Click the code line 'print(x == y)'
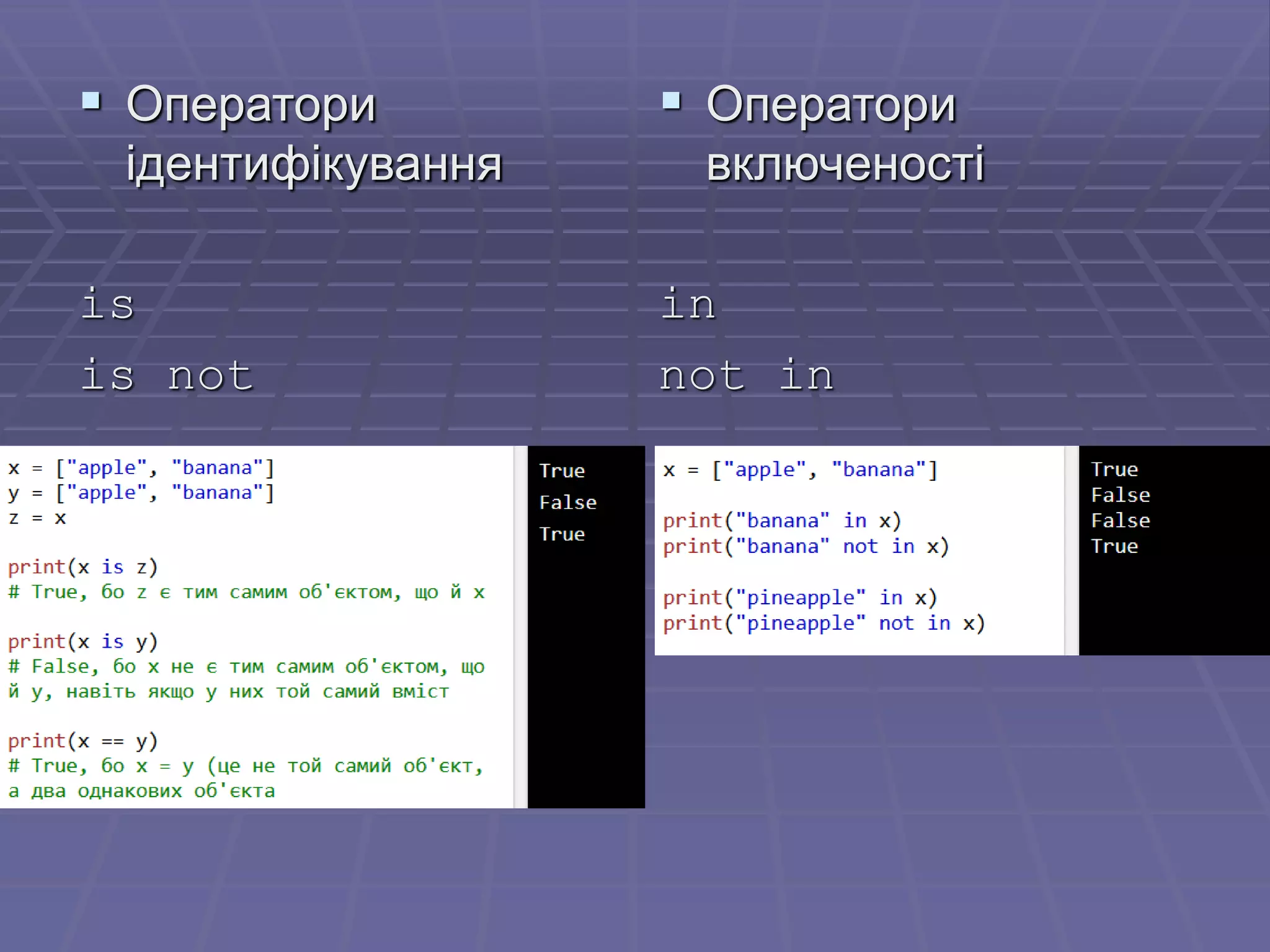Screen dimensions: 1270x952 click(x=82, y=741)
